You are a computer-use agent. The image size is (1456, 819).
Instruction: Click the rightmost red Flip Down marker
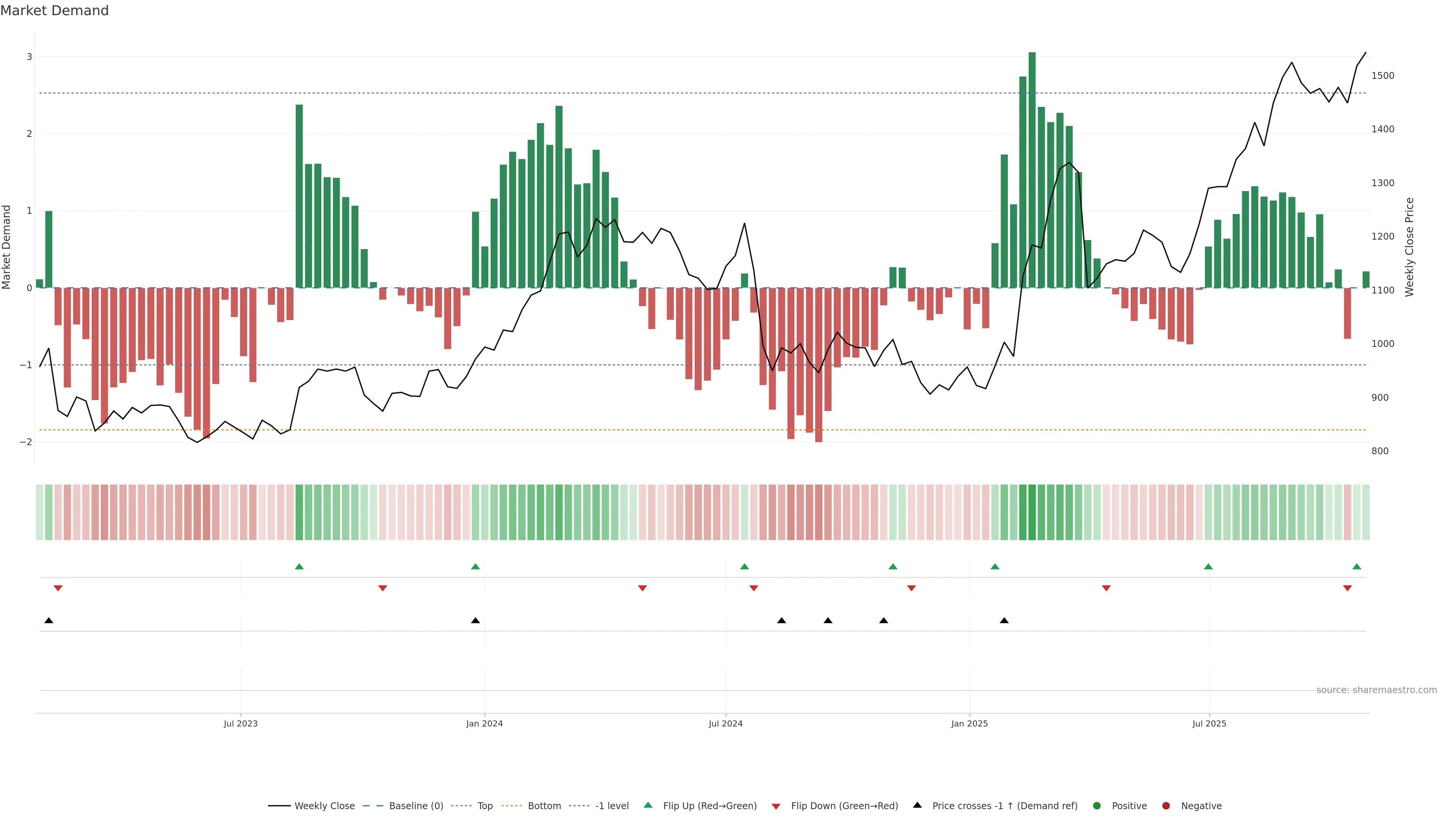pos(1347,588)
